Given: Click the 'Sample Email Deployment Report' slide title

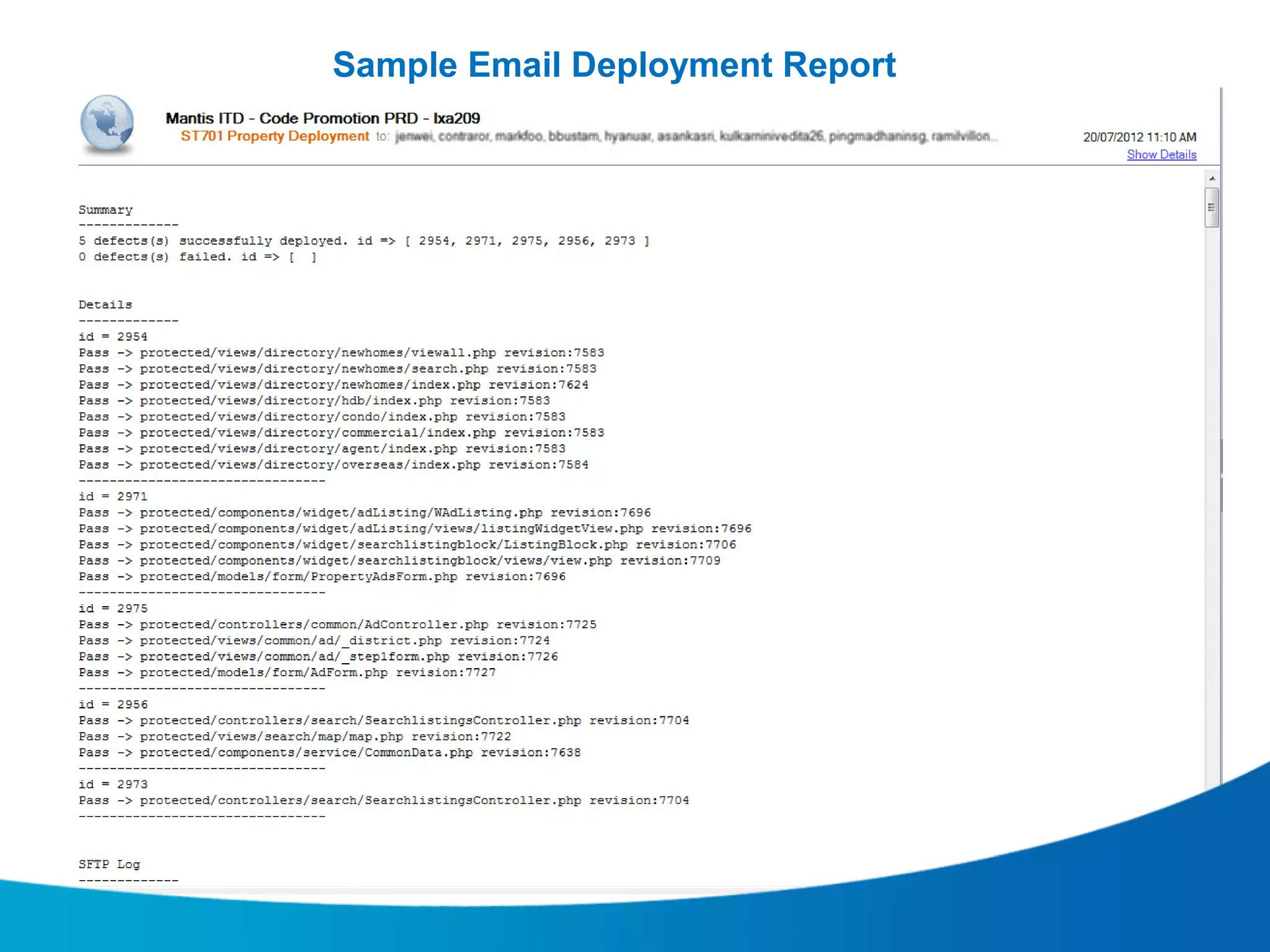Looking at the screenshot, I should 615,65.
